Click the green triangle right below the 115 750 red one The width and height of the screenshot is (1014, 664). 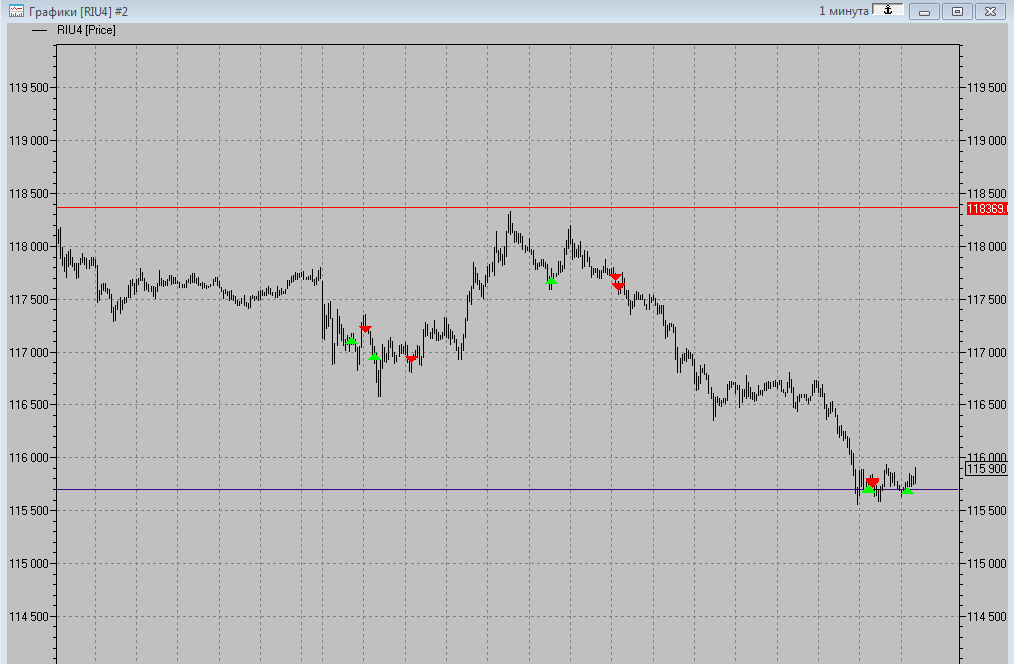[868, 489]
